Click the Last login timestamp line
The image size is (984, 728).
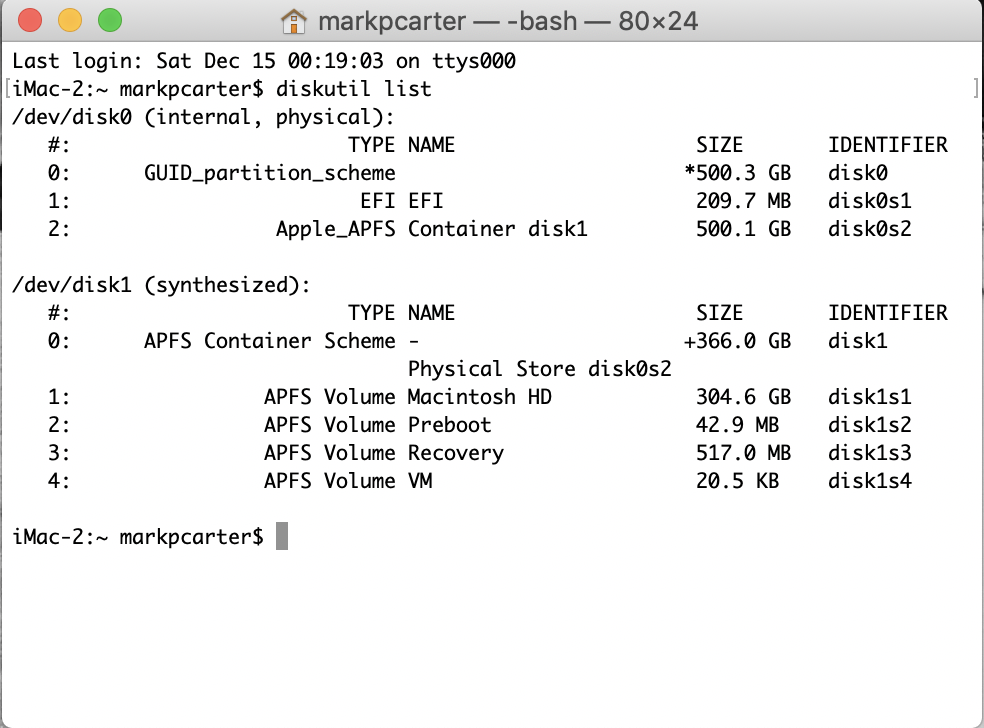click(x=264, y=61)
